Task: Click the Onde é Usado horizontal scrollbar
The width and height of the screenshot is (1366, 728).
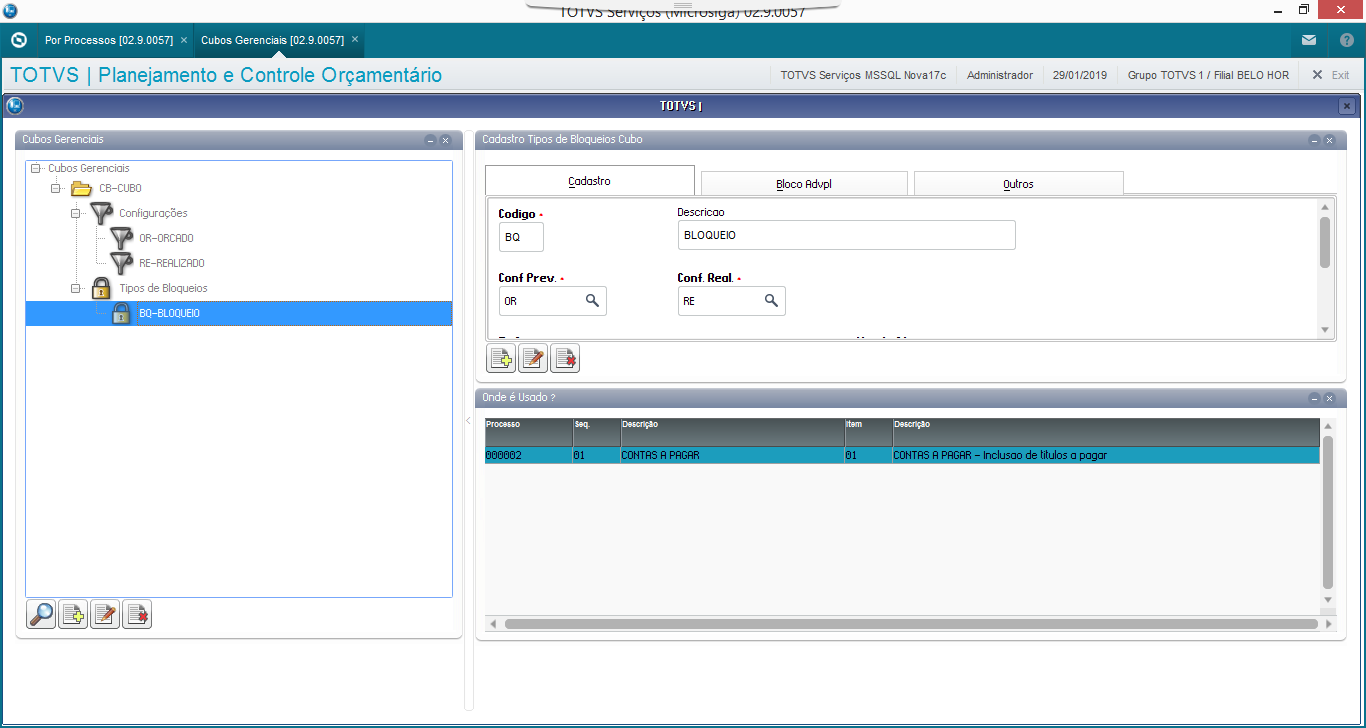Action: click(x=911, y=624)
